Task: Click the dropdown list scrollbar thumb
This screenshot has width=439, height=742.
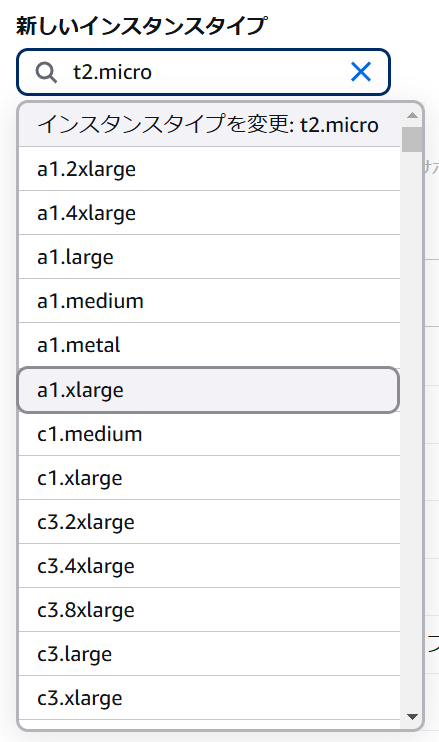Action: [x=412, y=140]
